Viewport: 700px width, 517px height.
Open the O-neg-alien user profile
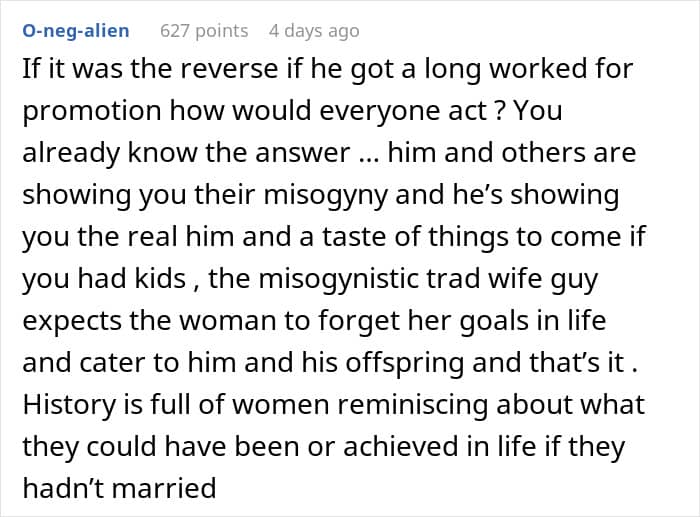click(x=75, y=31)
